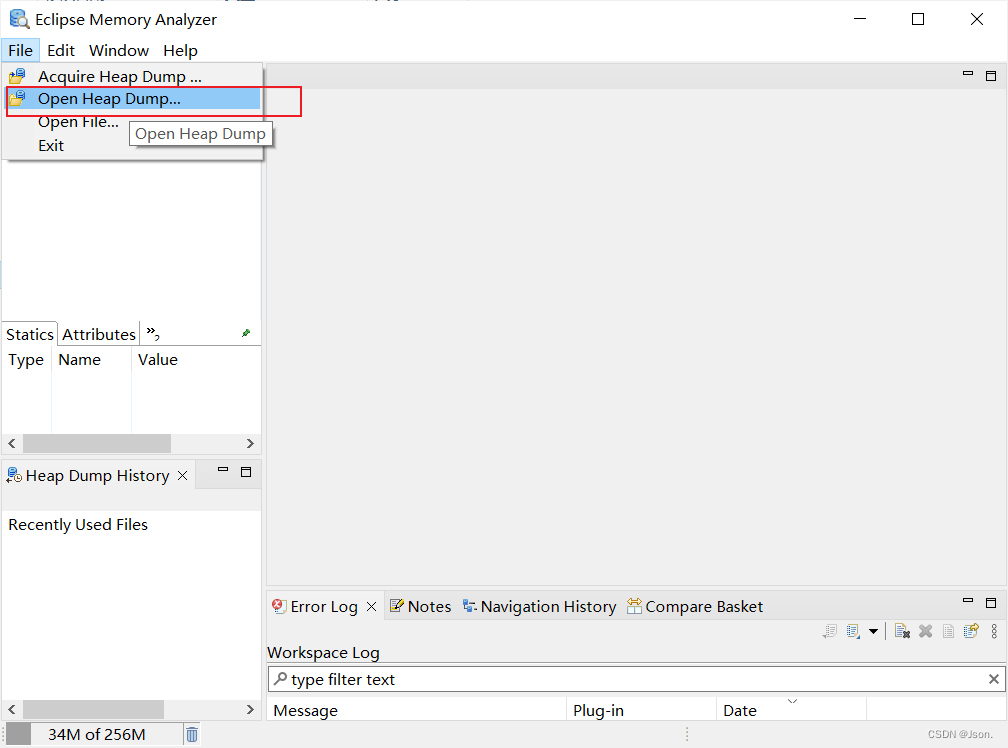Close the Error Log tab
The image size is (1008, 748).
tap(372, 607)
